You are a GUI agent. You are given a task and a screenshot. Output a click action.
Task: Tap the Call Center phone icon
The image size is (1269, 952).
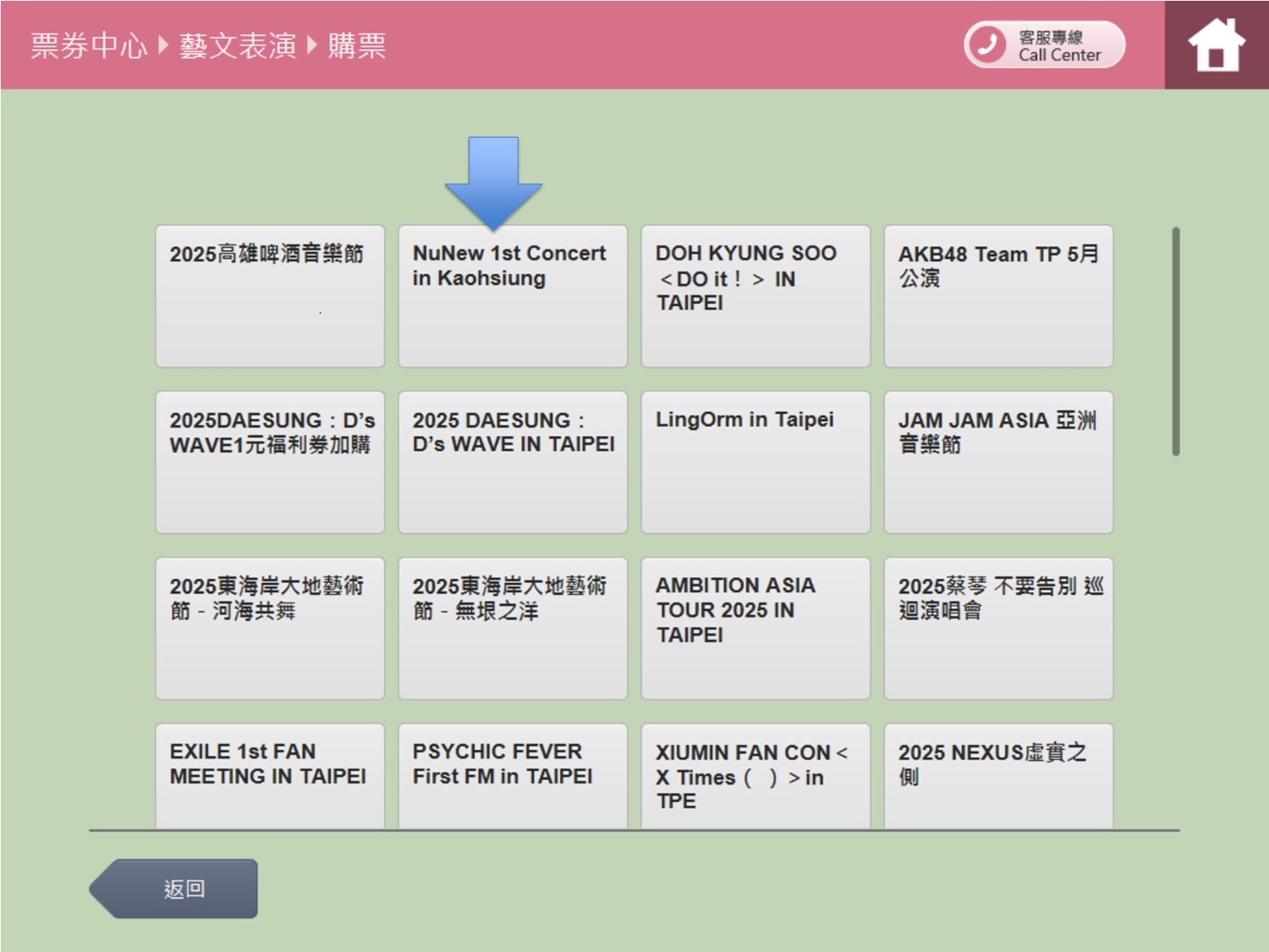987,45
